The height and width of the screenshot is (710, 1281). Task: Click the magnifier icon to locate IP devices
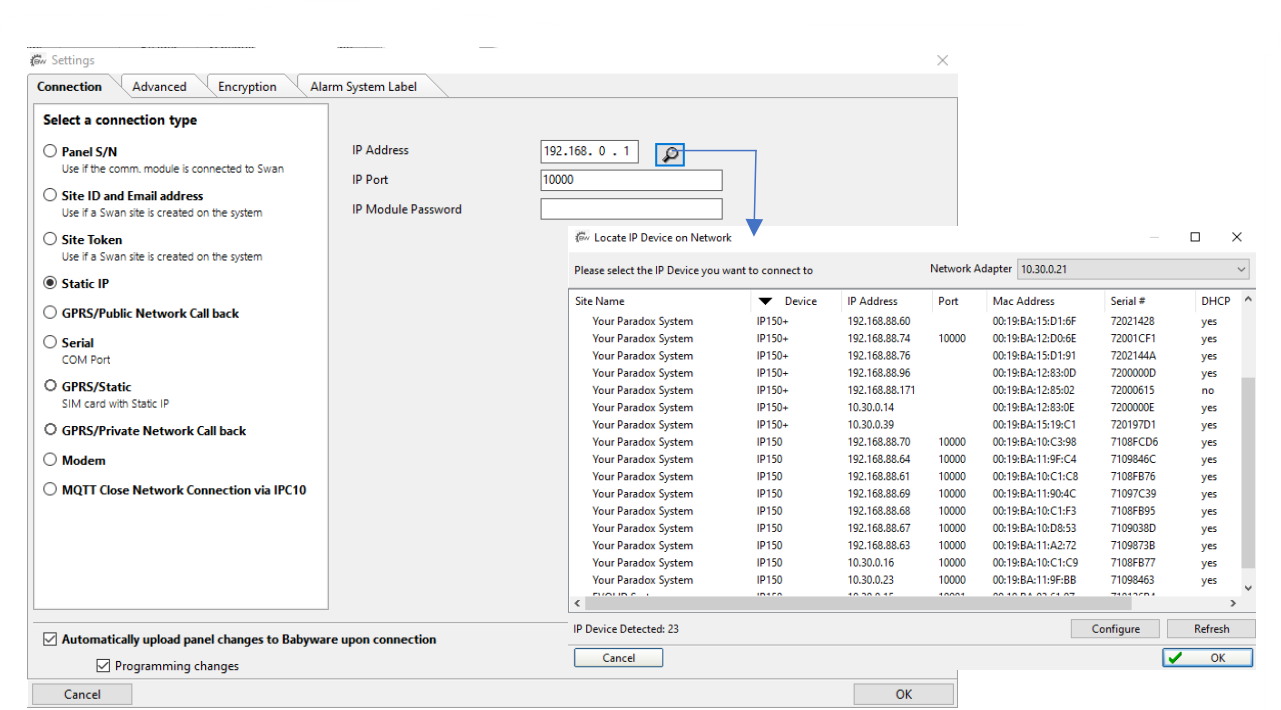[x=669, y=154]
